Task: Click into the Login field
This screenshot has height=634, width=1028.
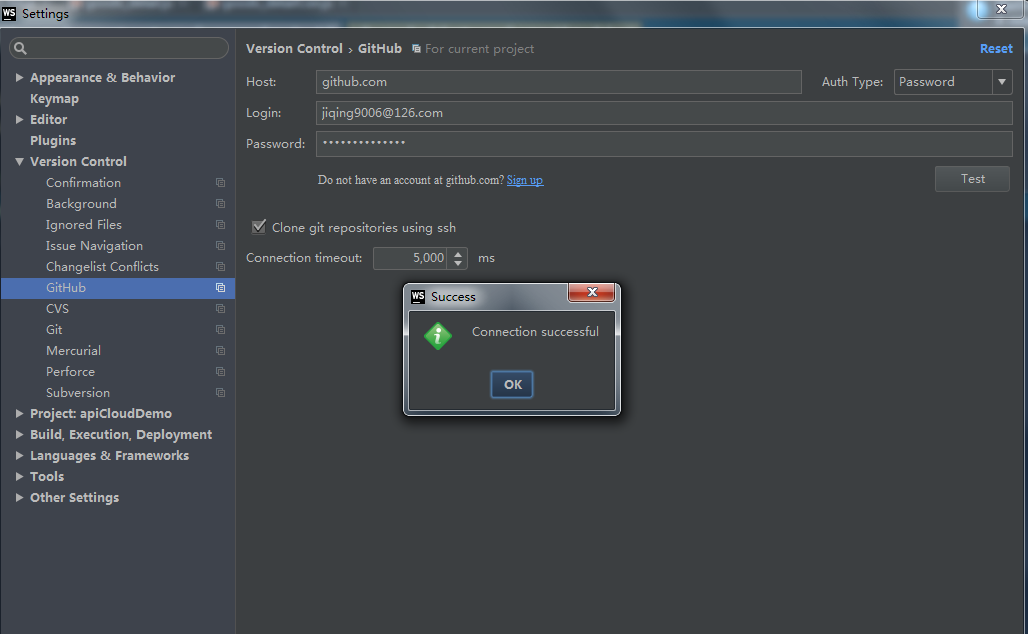Action: [x=664, y=113]
